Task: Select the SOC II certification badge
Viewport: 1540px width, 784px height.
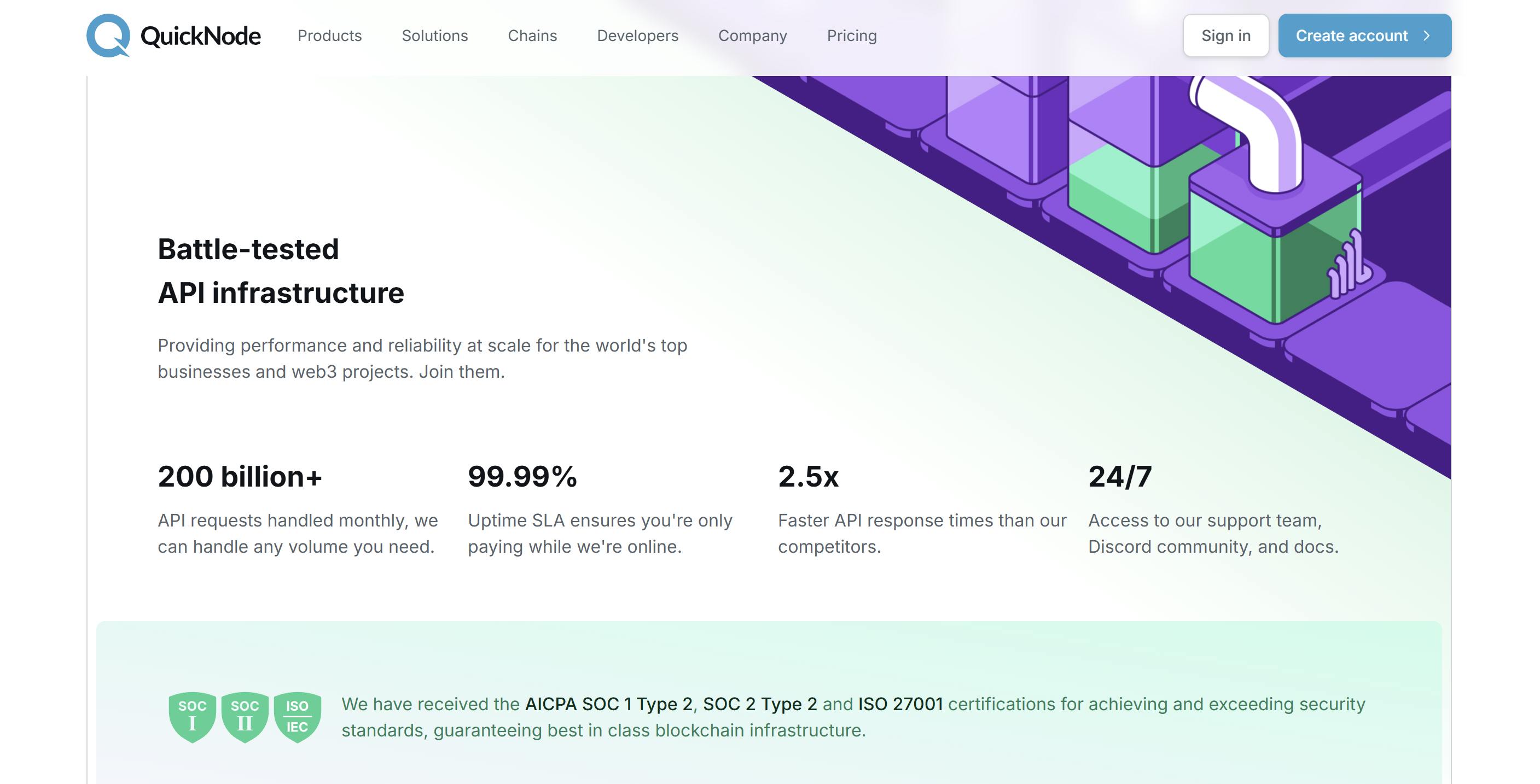Action: point(245,717)
